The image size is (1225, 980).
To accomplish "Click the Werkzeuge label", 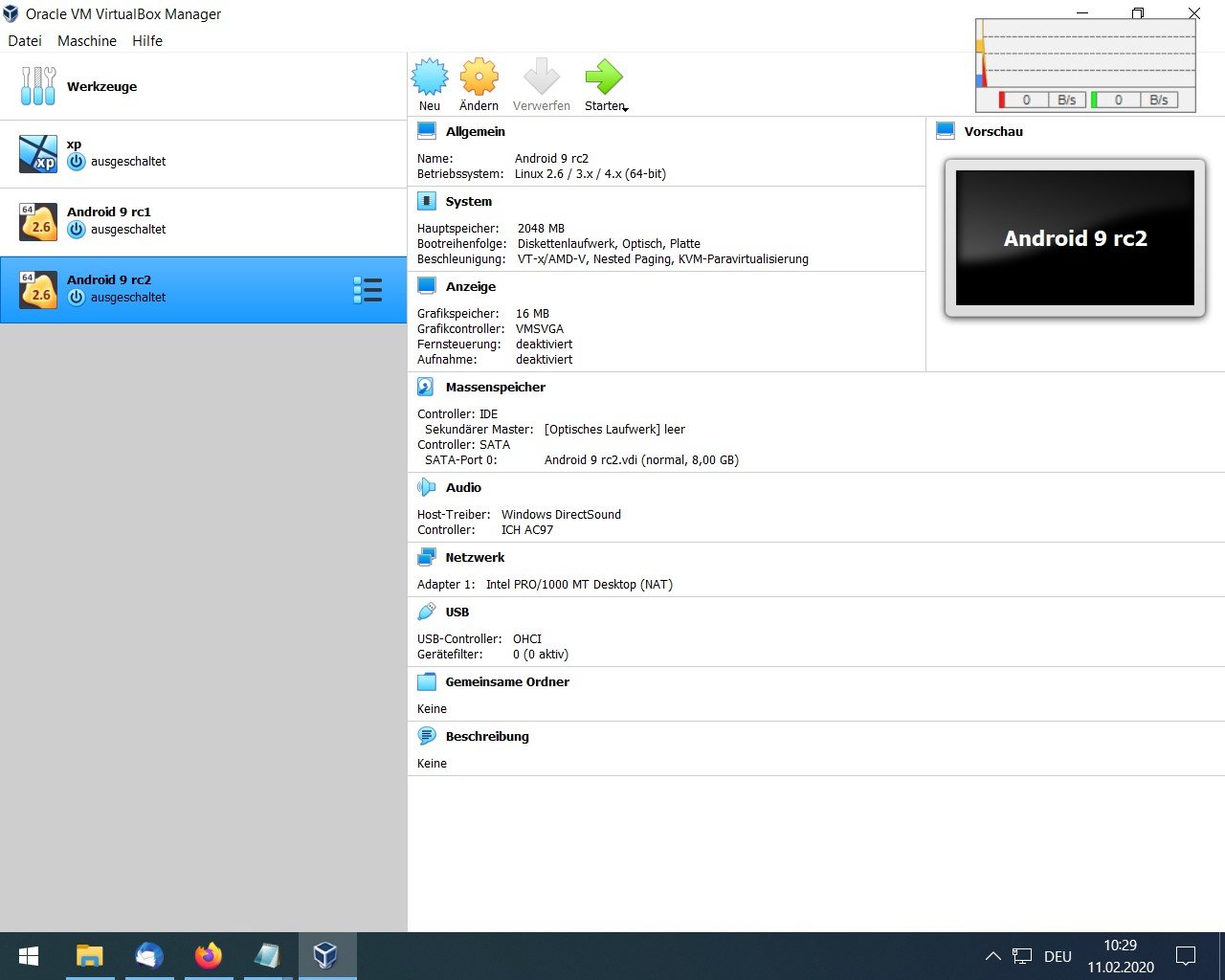I will (101, 86).
